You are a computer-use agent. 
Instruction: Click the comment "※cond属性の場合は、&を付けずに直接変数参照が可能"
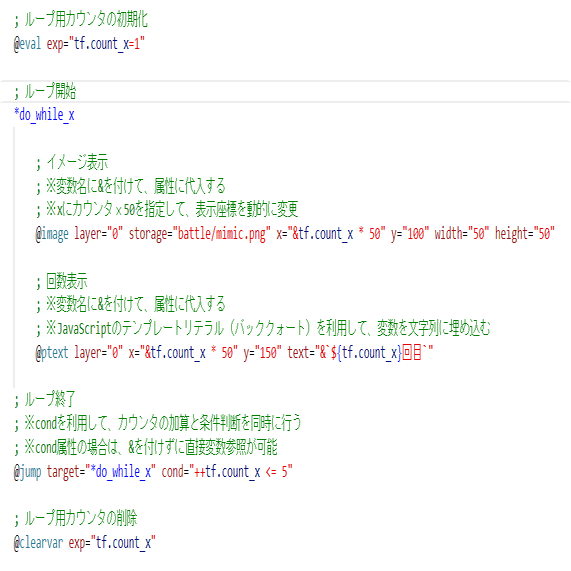point(146,448)
